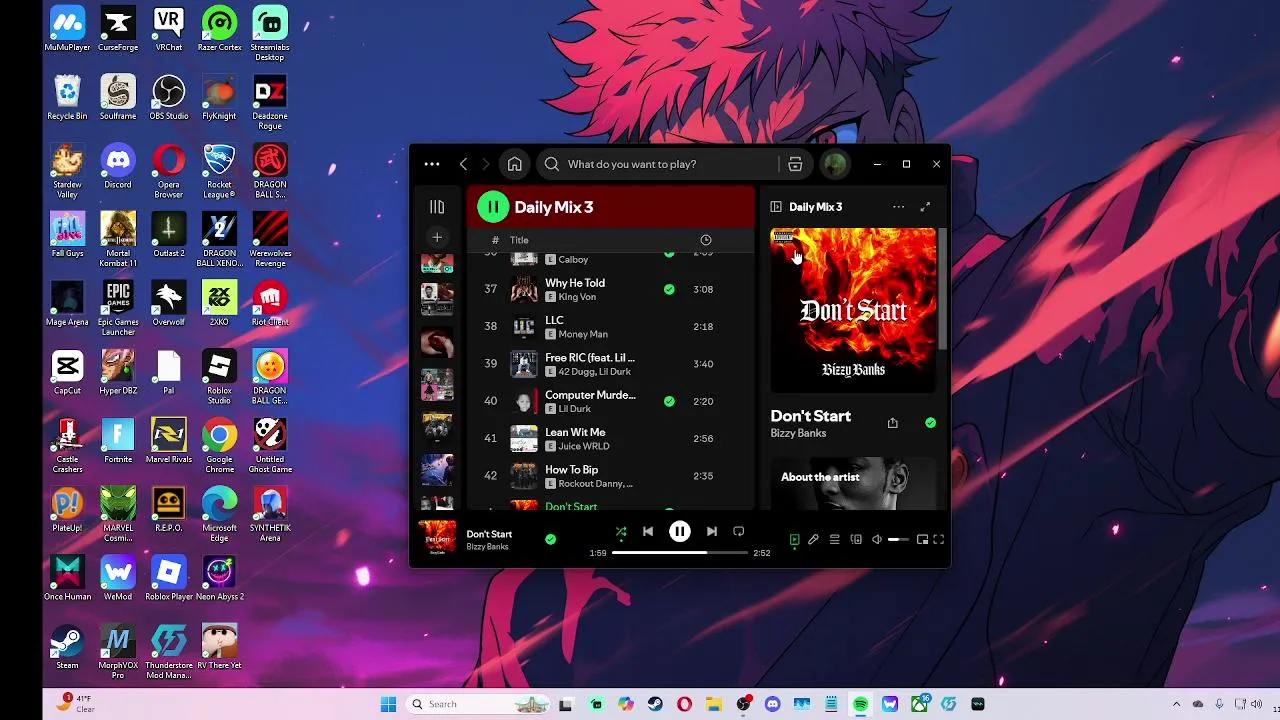Show hidden system tray icons
This screenshot has width=1280, height=720.
pyautogui.click(x=1176, y=704)
